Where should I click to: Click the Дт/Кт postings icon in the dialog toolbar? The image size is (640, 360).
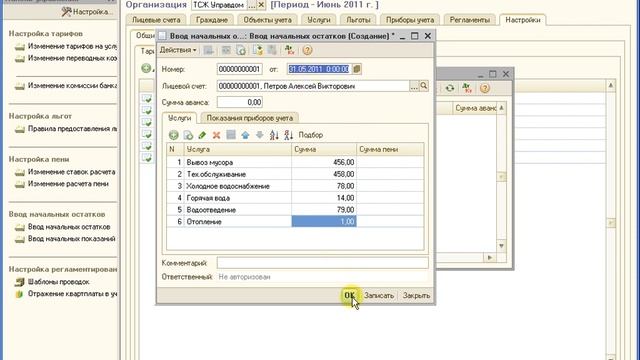(289, 50)
